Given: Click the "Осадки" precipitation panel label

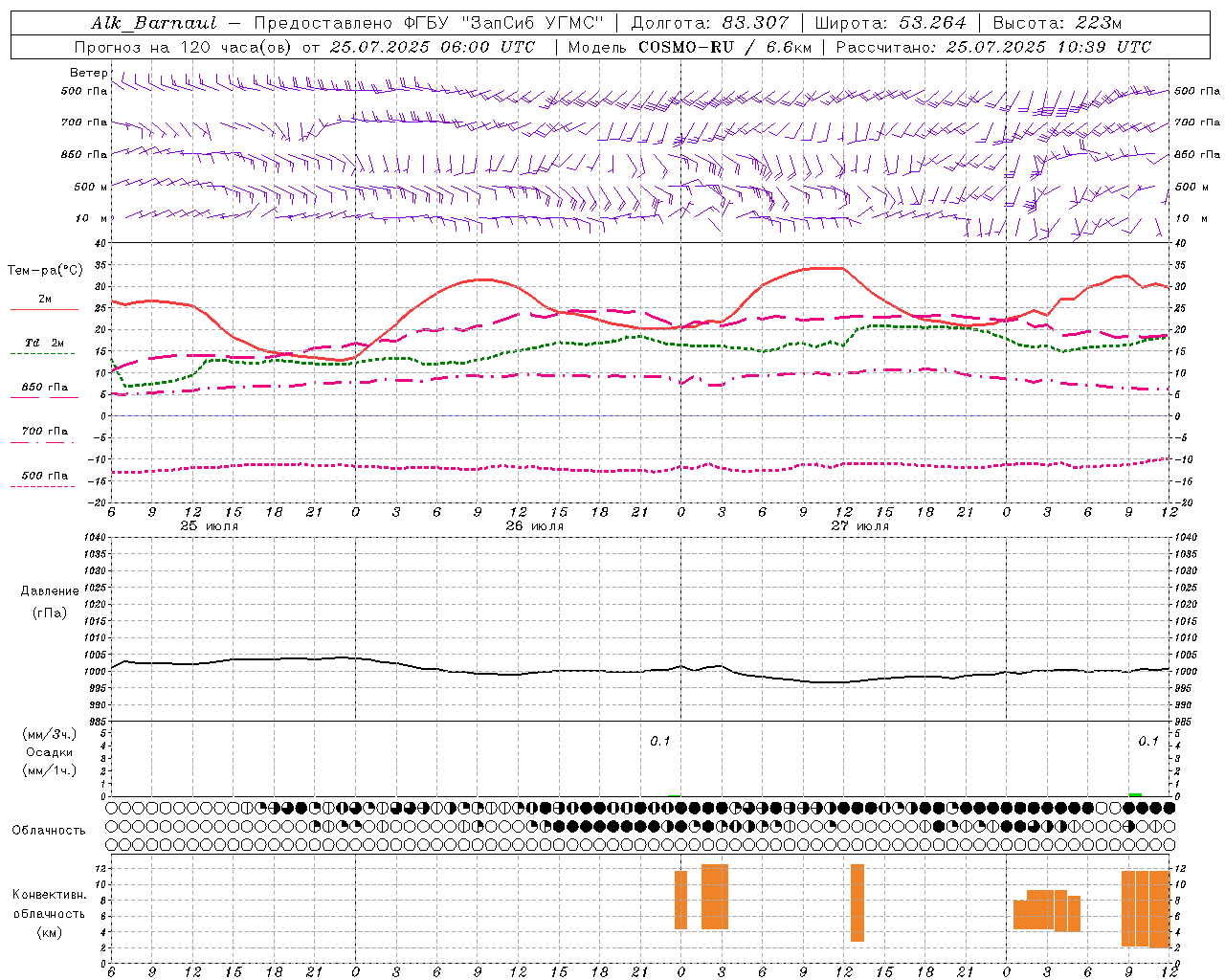Looking at the screenshot, I should (50, 752).
